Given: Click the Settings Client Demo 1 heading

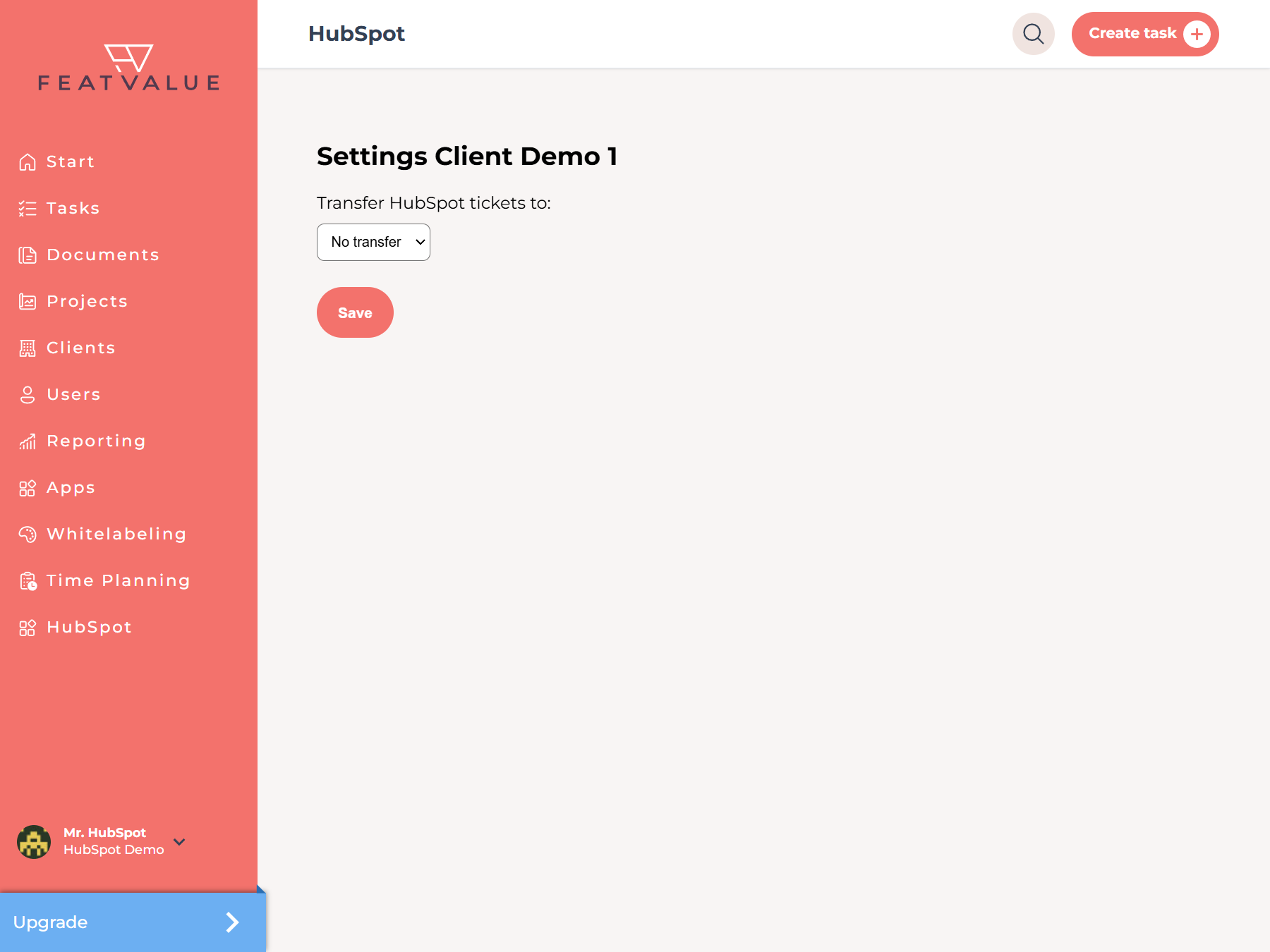Looking at the screenshot, I should (x=467, y=156).
